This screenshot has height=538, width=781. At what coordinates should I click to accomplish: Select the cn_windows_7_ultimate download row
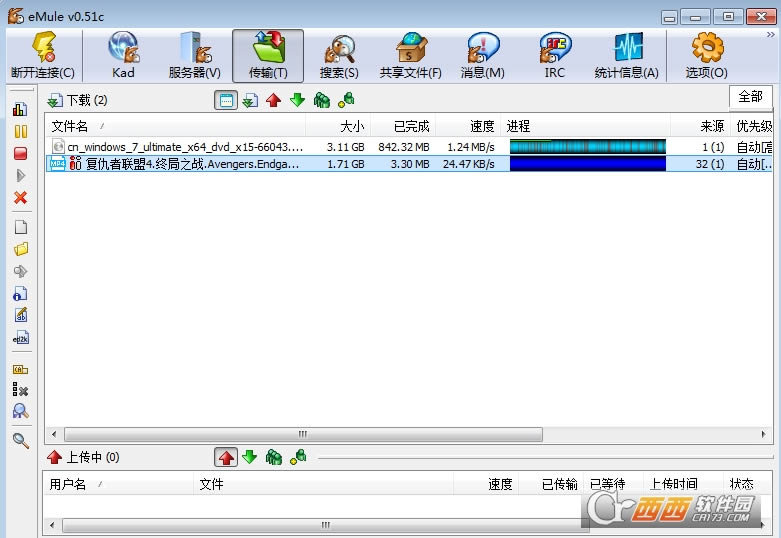click(184, 146)
